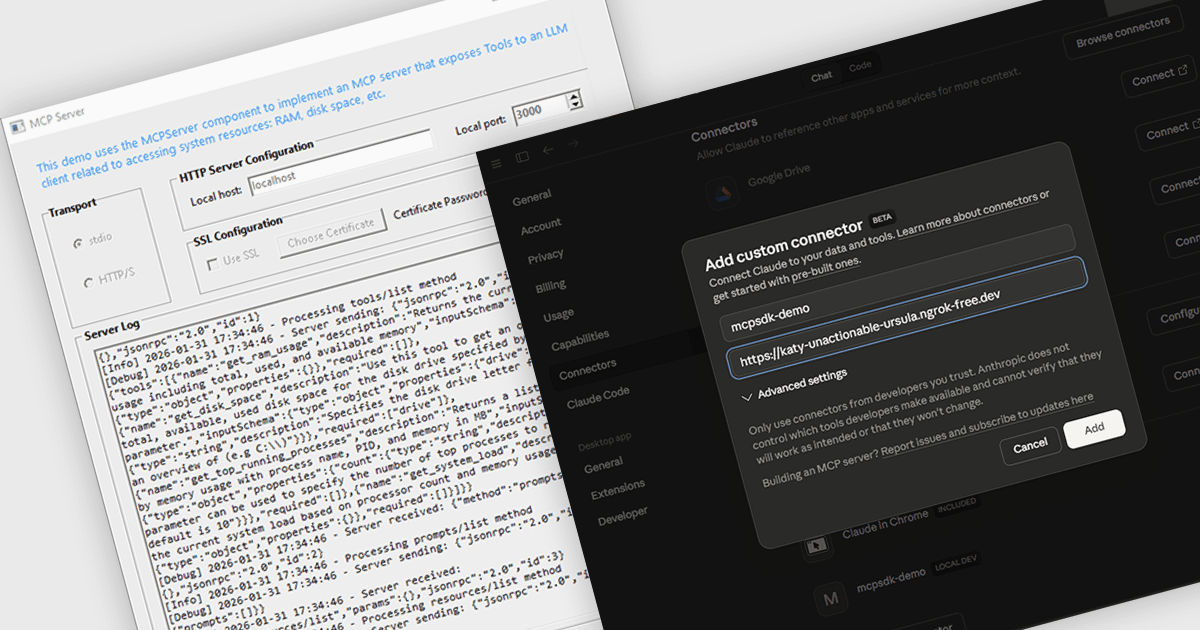Click the Connectors page heading

[724, 129]
